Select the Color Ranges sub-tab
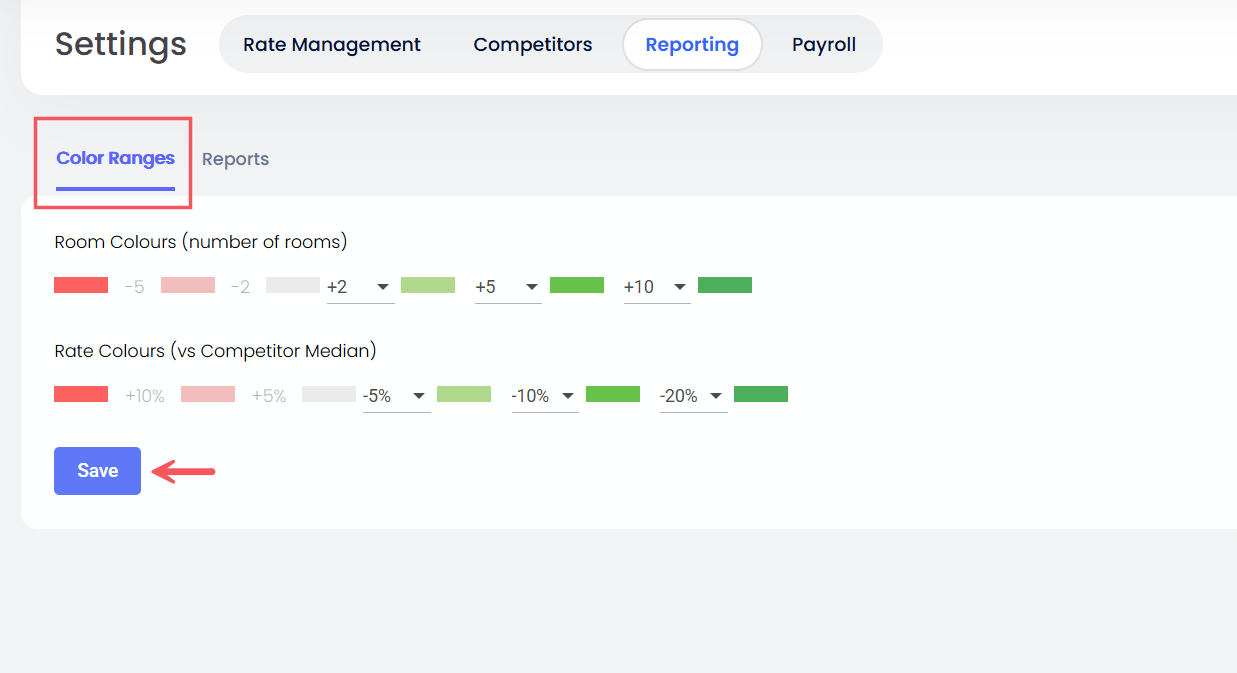Screen dimensions: 1237x673 coord(115,158)
